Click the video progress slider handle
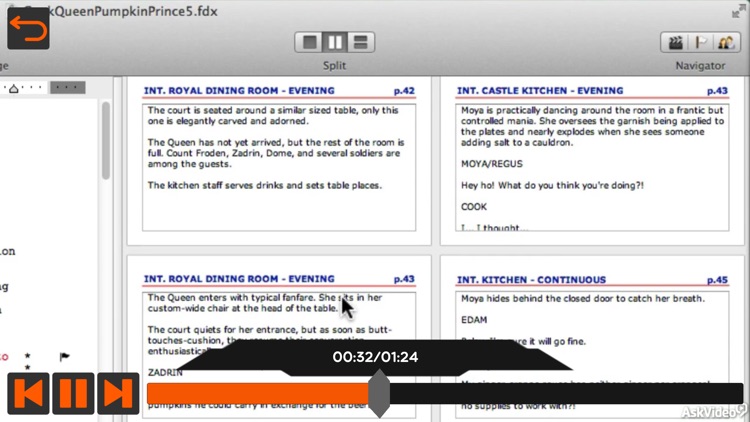This screenshot has width=750, height=422. [379, 393]
